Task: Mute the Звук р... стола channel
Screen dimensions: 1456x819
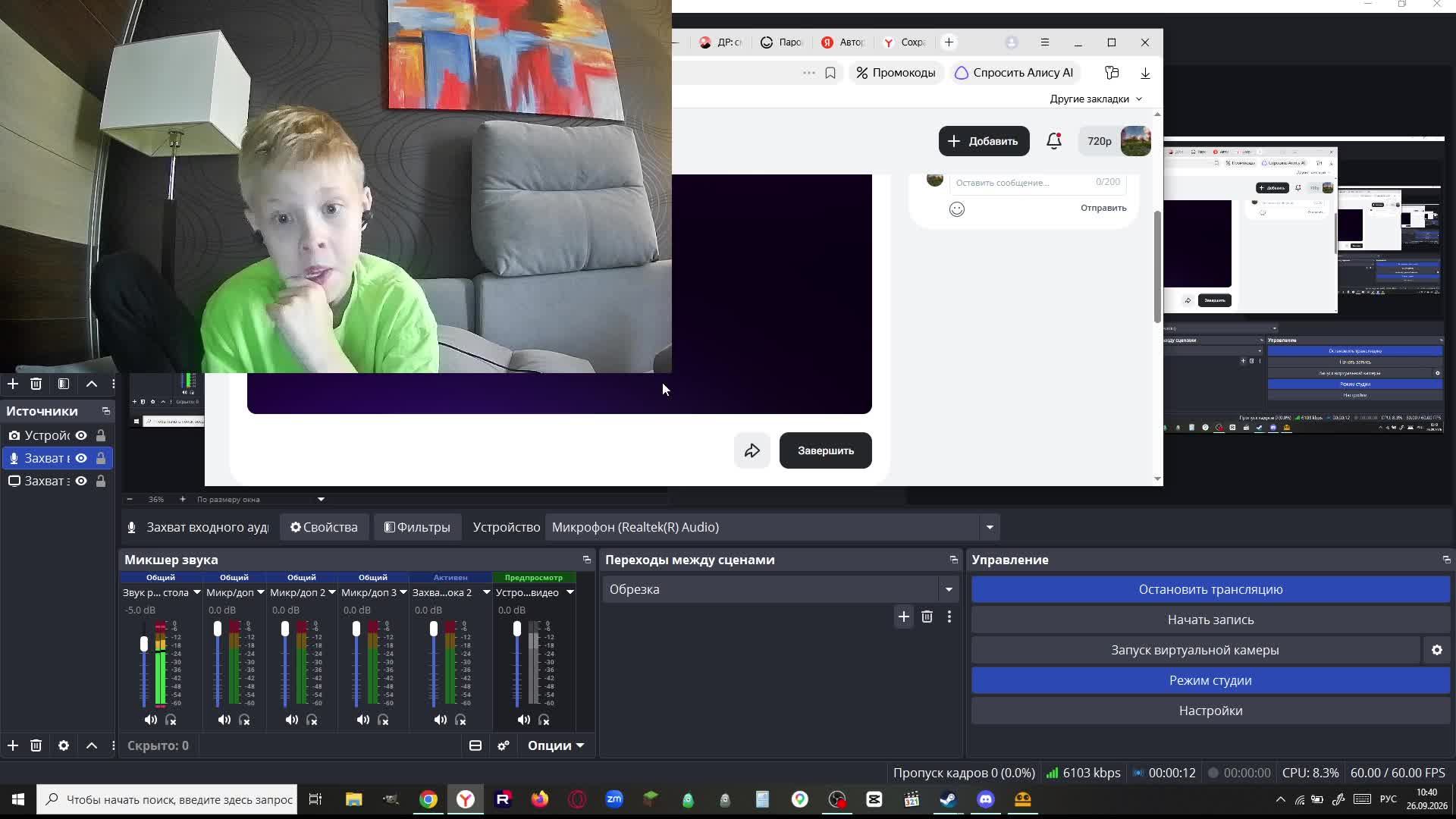Action: (x=150, y=720)
